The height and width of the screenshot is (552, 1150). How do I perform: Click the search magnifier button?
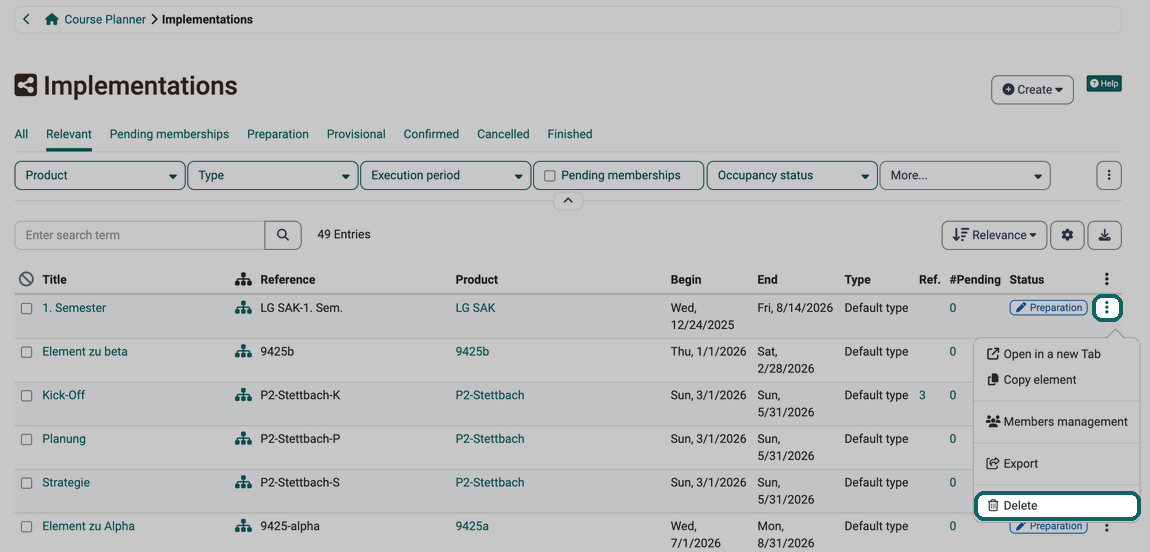[283, 235]
